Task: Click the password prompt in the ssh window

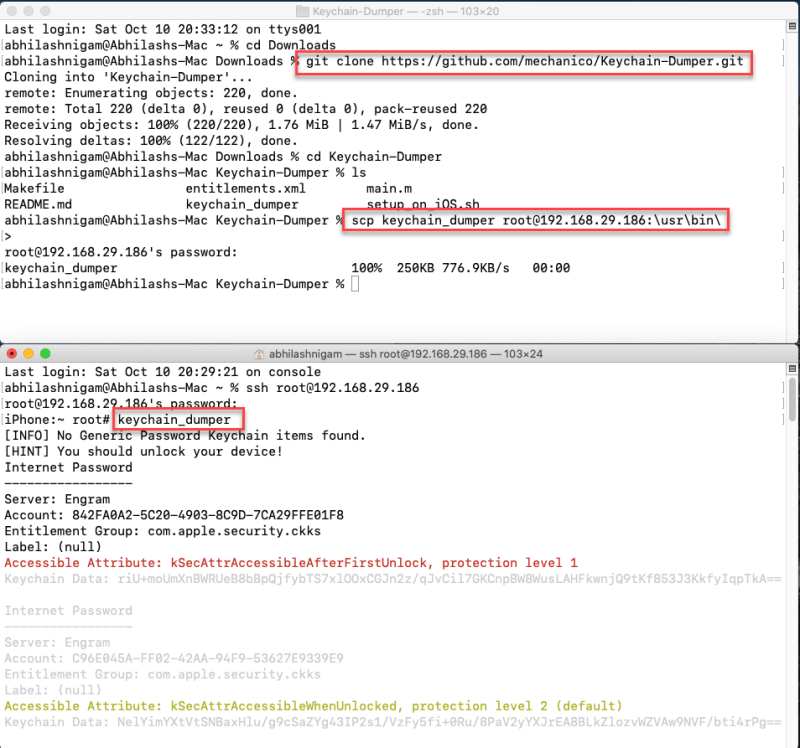Action: (x=121, y=404)
